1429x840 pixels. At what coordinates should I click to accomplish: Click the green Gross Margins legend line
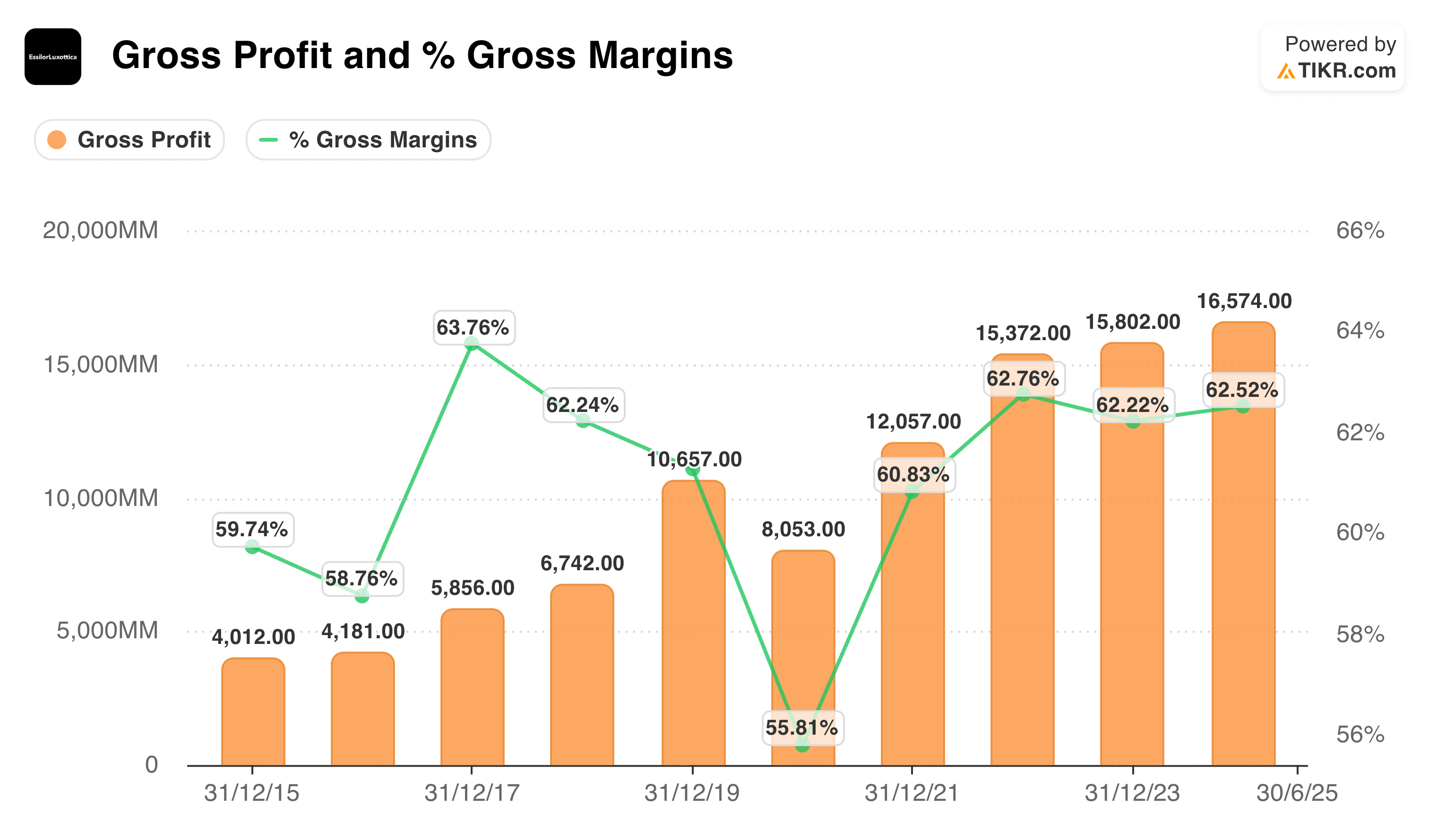coord(268,139)
